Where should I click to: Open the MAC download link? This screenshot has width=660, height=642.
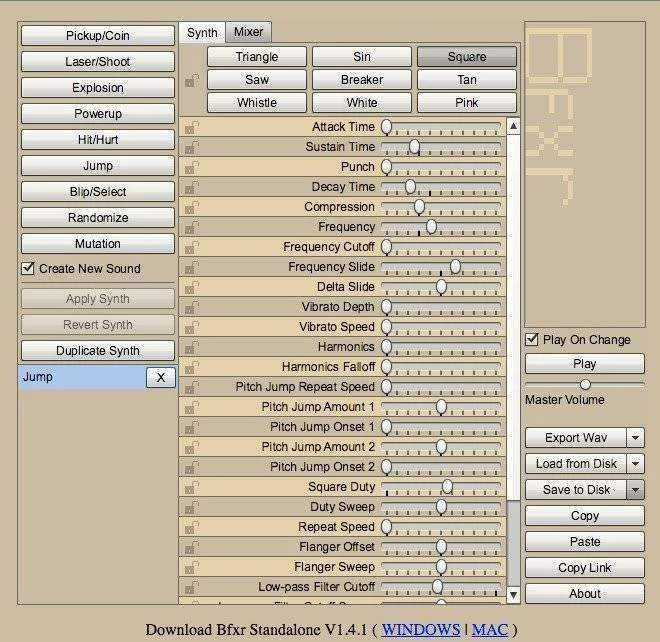(x=490, y=630)
